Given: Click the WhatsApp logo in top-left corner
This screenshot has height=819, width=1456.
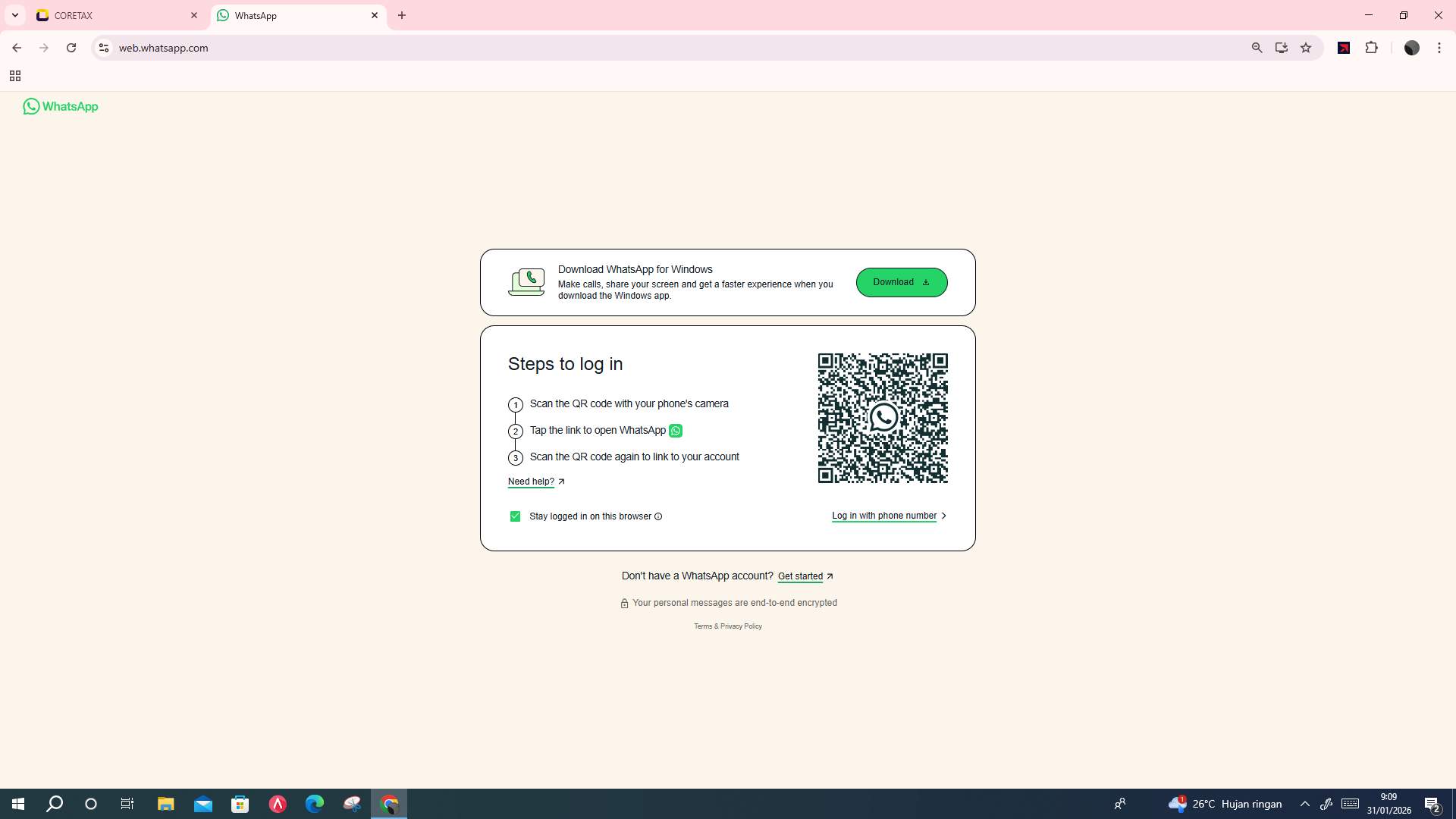Looking at the screenshot, I should (x=61, y=106).
